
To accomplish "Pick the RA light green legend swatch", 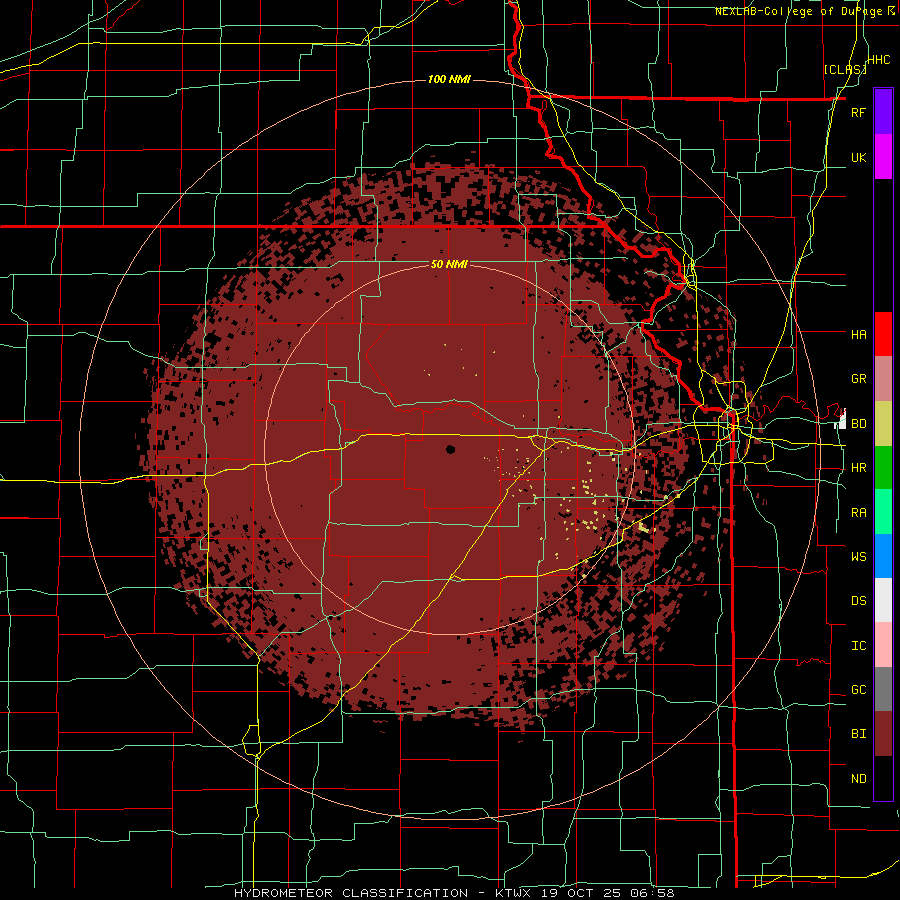I will (x=883, y=512).
